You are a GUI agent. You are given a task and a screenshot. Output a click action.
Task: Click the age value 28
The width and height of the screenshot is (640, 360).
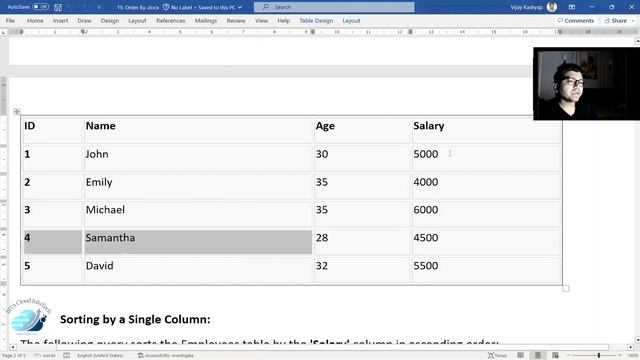tap(322, 238)
